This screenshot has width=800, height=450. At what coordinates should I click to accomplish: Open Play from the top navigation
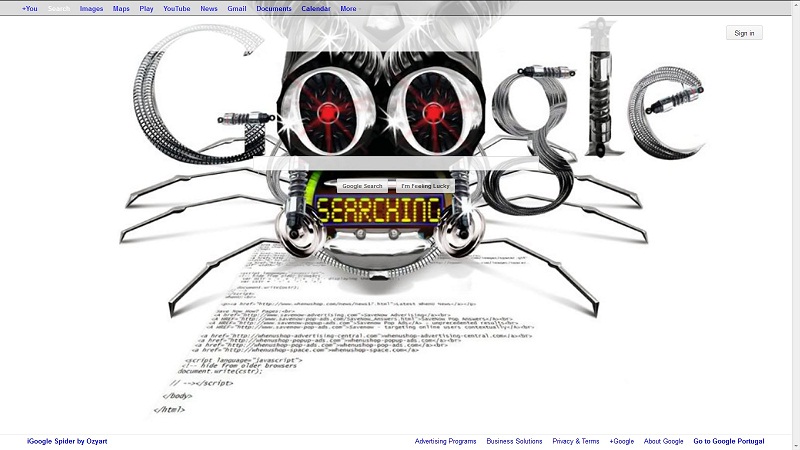[146, 9]
